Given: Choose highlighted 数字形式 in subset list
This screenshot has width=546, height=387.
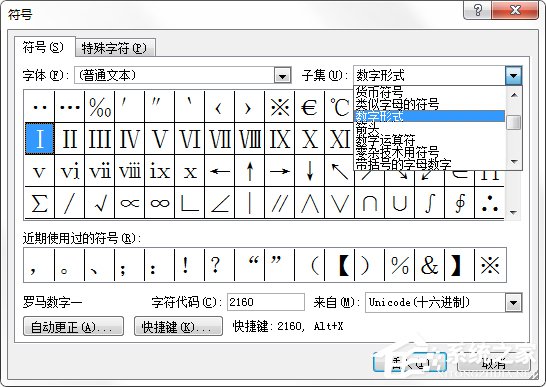Looking at the screenshot, I should tap(429, 116).
